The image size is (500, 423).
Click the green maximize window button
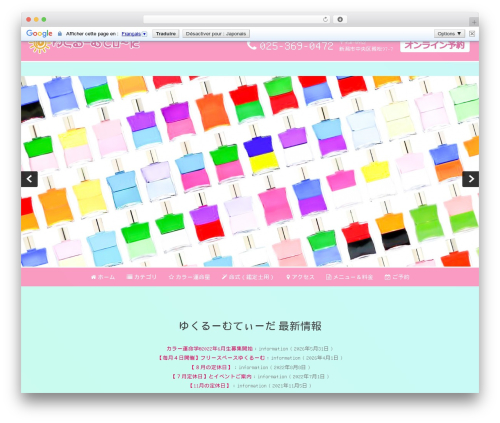[x=44, y=20]
